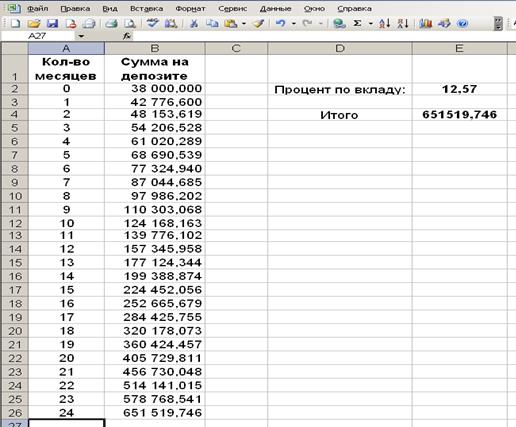Apply AutoSum with the sigma icon

click(x=357, y=24)
